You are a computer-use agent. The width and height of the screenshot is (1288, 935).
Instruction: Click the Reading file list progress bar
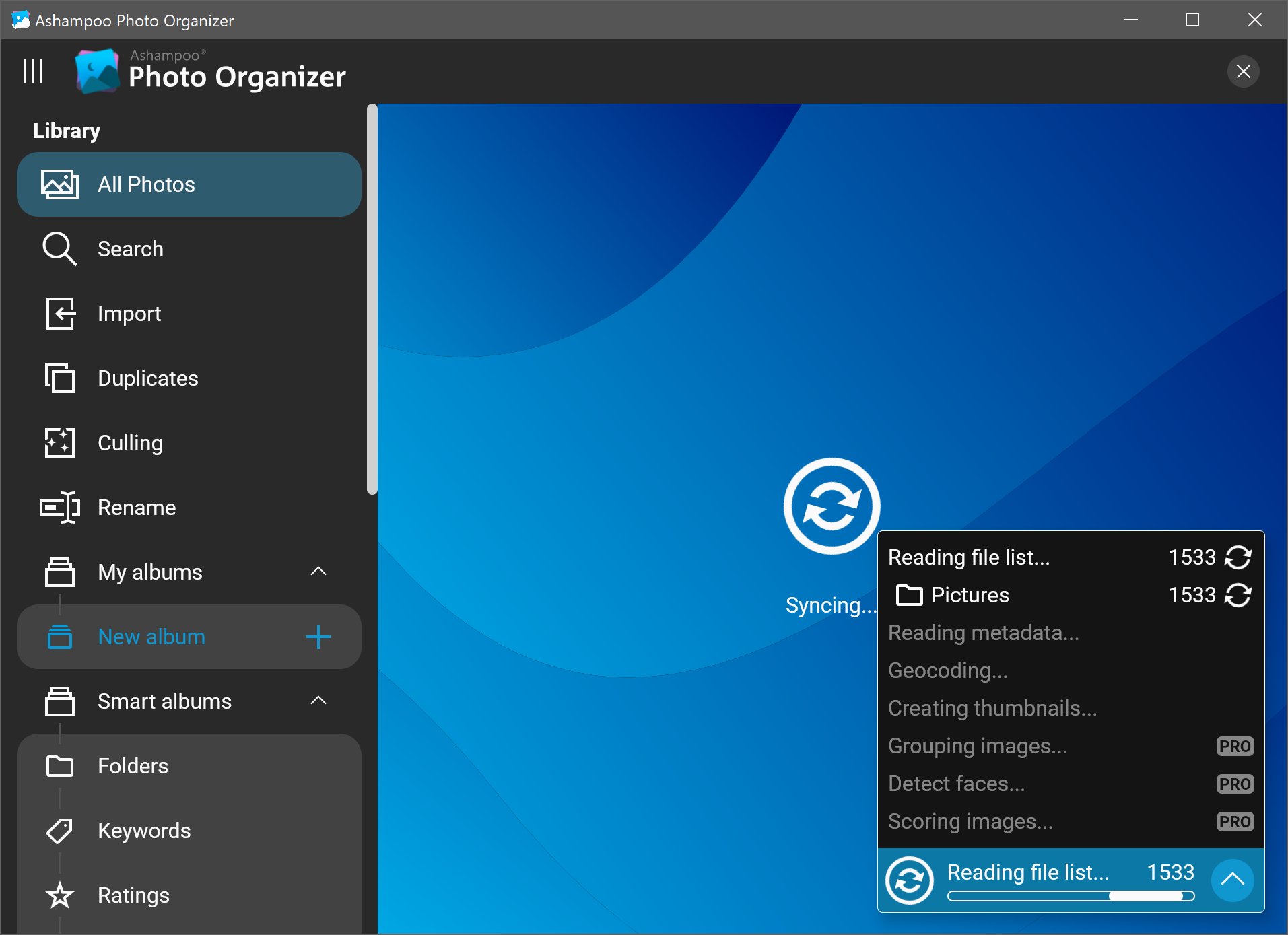tap(1071, 896)
